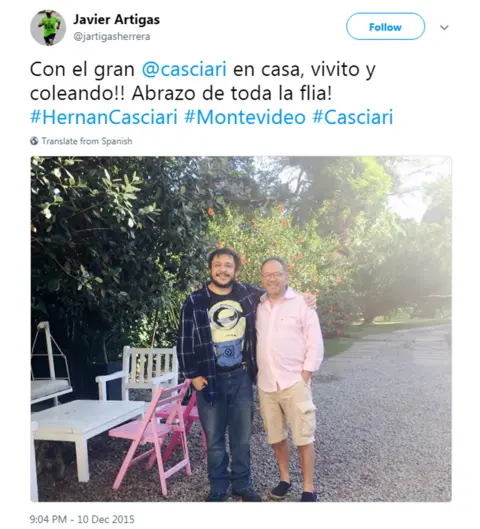Click the white bench in photo
The height and width of the screenshot is (529, 480).
[138, 371]
